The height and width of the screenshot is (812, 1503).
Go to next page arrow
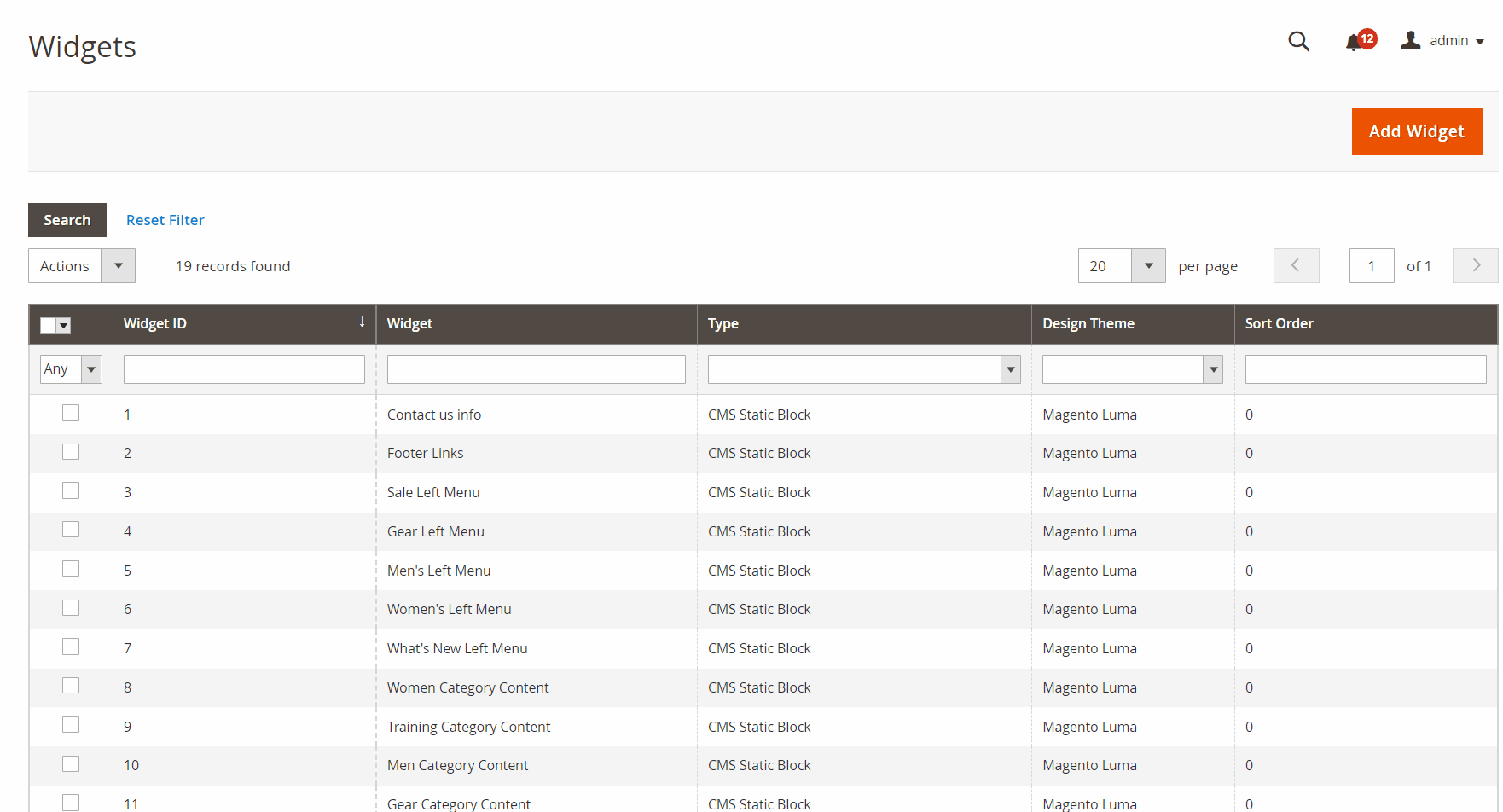1475,266
